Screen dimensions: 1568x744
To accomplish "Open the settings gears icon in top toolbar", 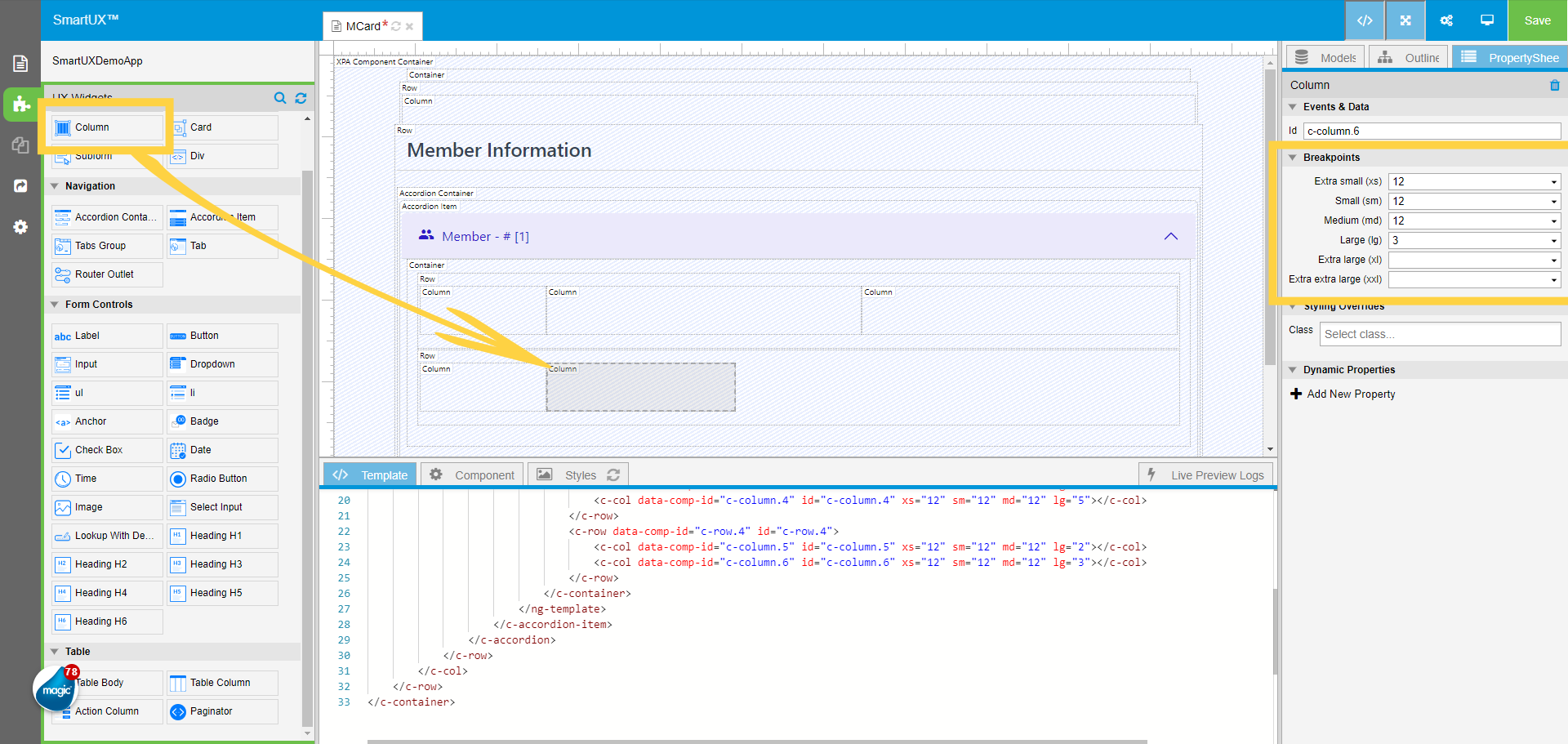I will 1446,20.
